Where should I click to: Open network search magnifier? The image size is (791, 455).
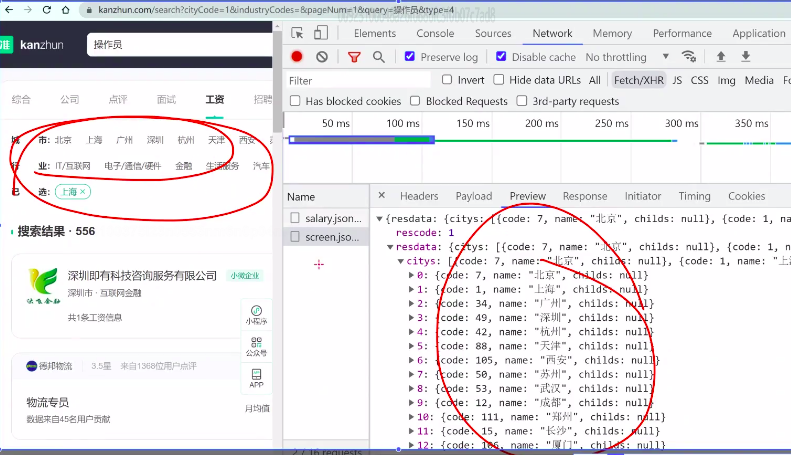point(379,57)
